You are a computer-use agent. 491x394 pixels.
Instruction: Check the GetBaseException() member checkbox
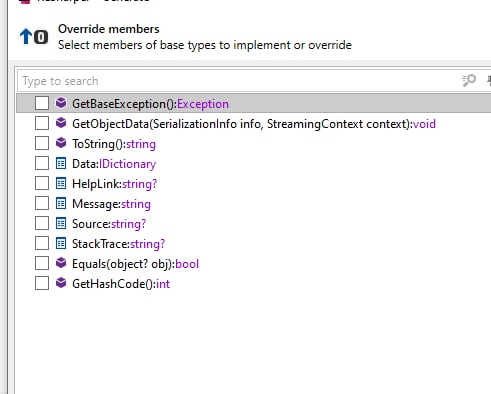[42, 103]
